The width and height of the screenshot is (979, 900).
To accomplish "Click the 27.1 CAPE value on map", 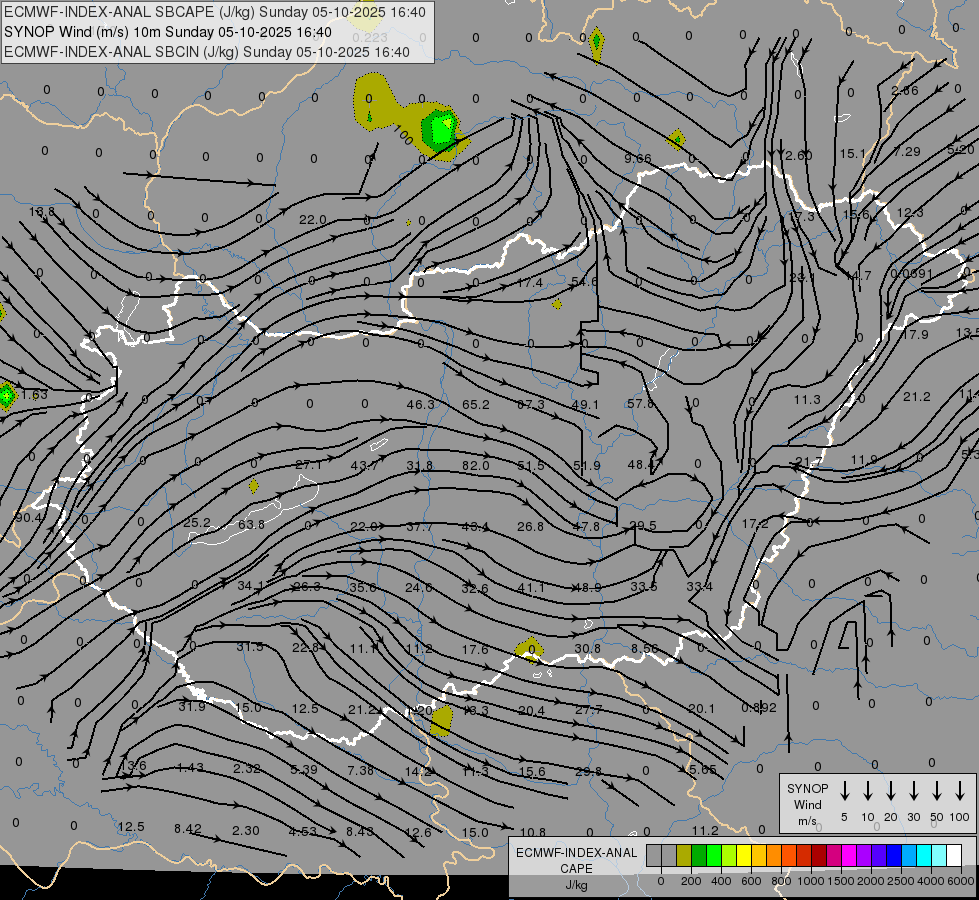I will click(308, 465).
